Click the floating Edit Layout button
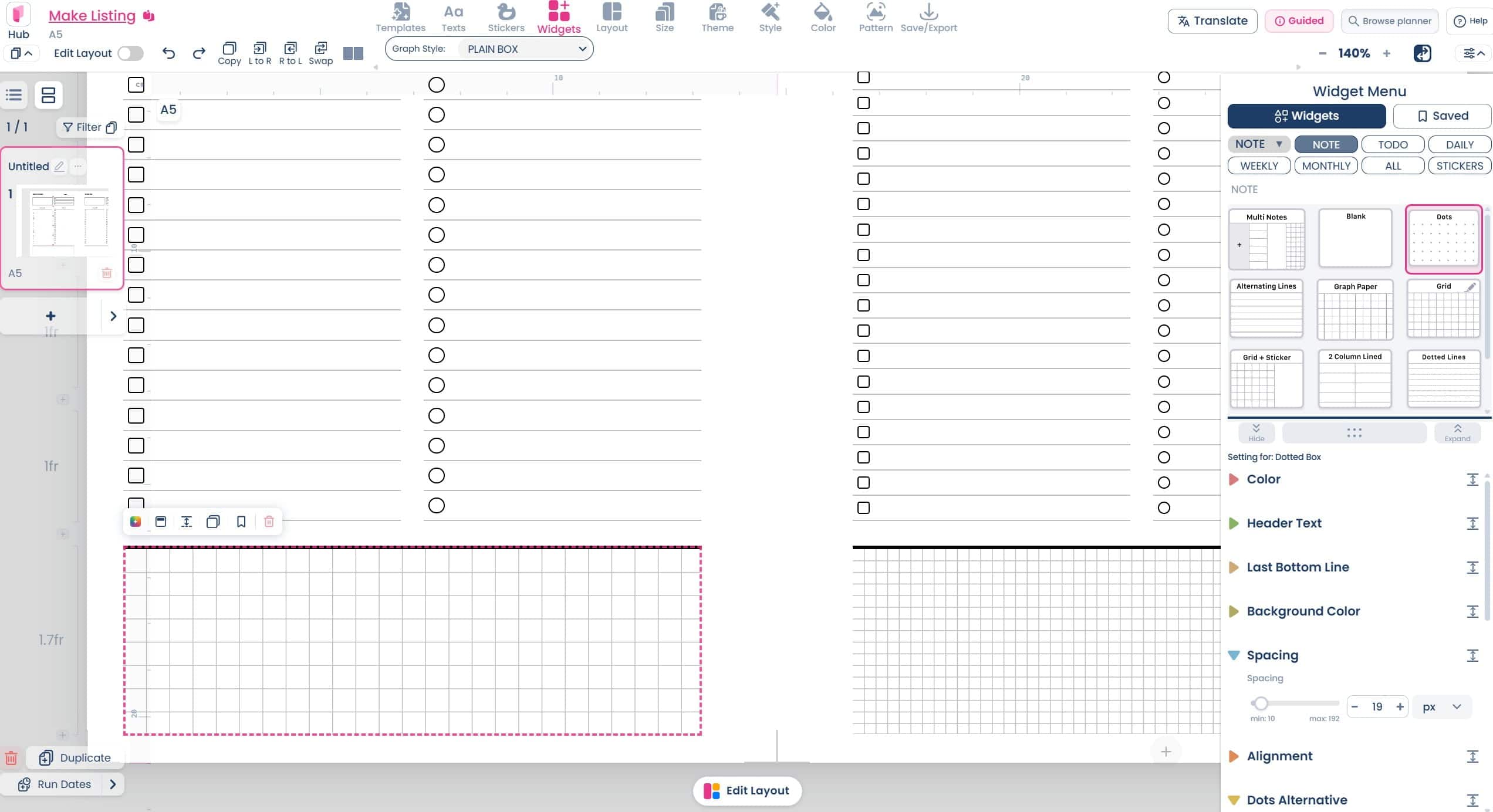 tap(746, 790)
